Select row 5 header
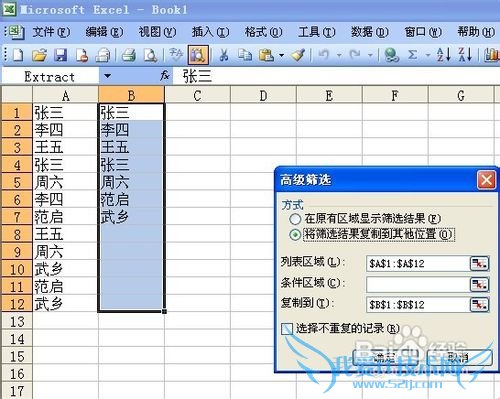The image size is (500, 399). (17, 182)
